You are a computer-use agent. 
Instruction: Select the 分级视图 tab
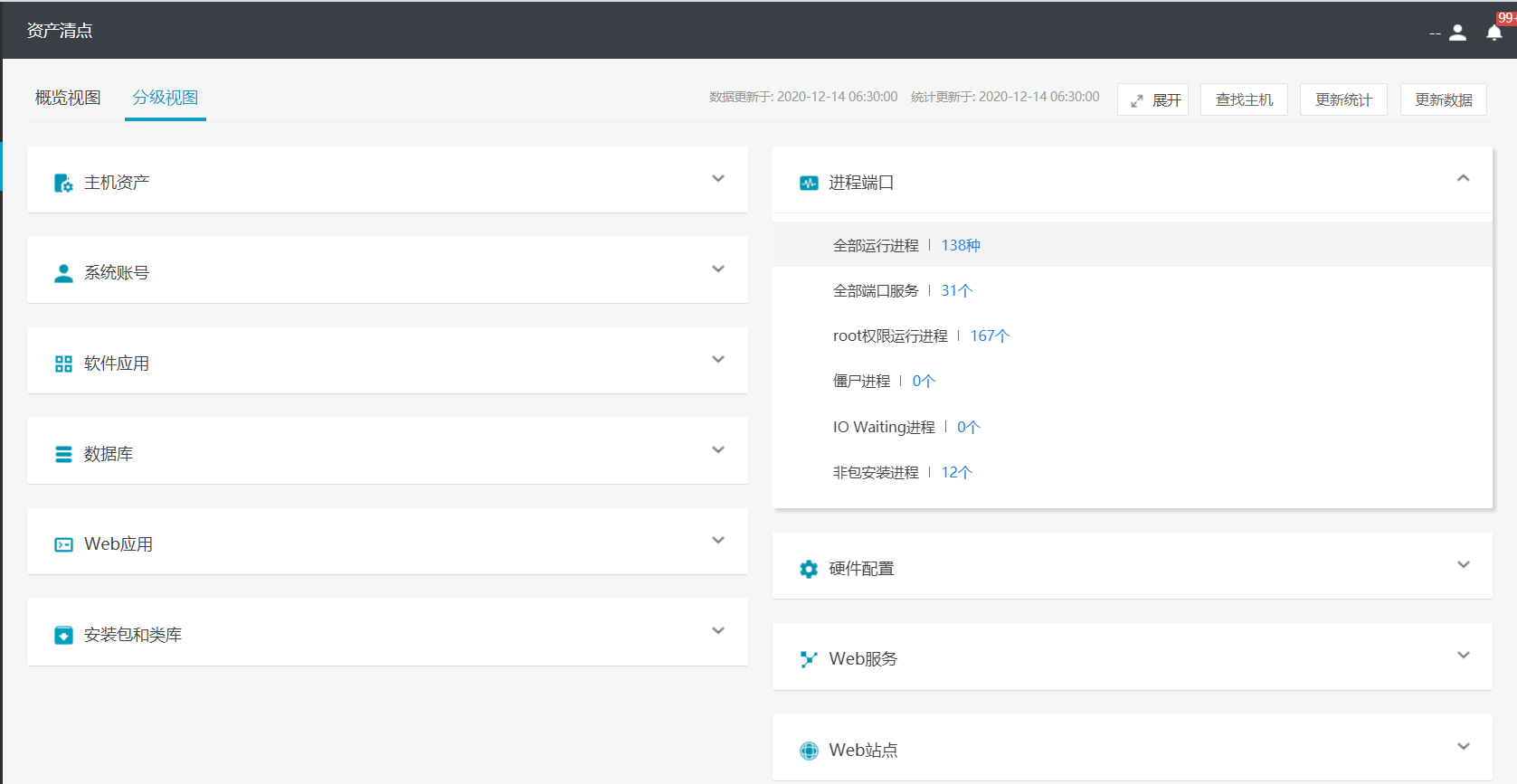coord(166,98)
